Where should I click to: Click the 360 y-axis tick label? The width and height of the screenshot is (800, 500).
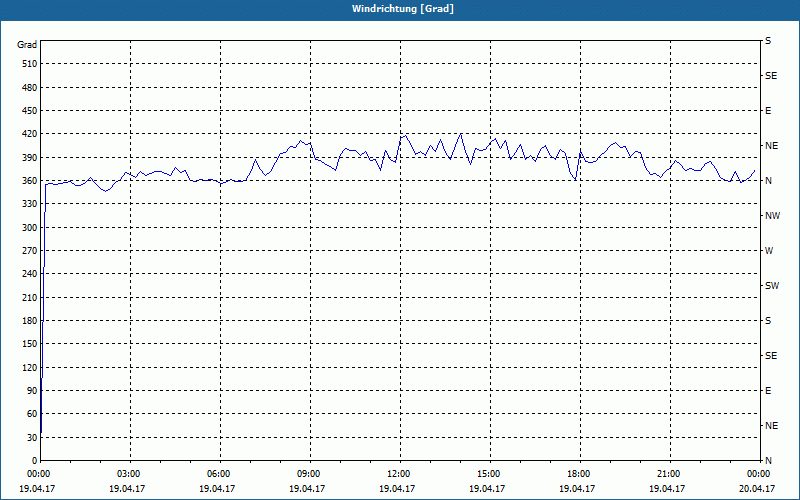point(30,181)
